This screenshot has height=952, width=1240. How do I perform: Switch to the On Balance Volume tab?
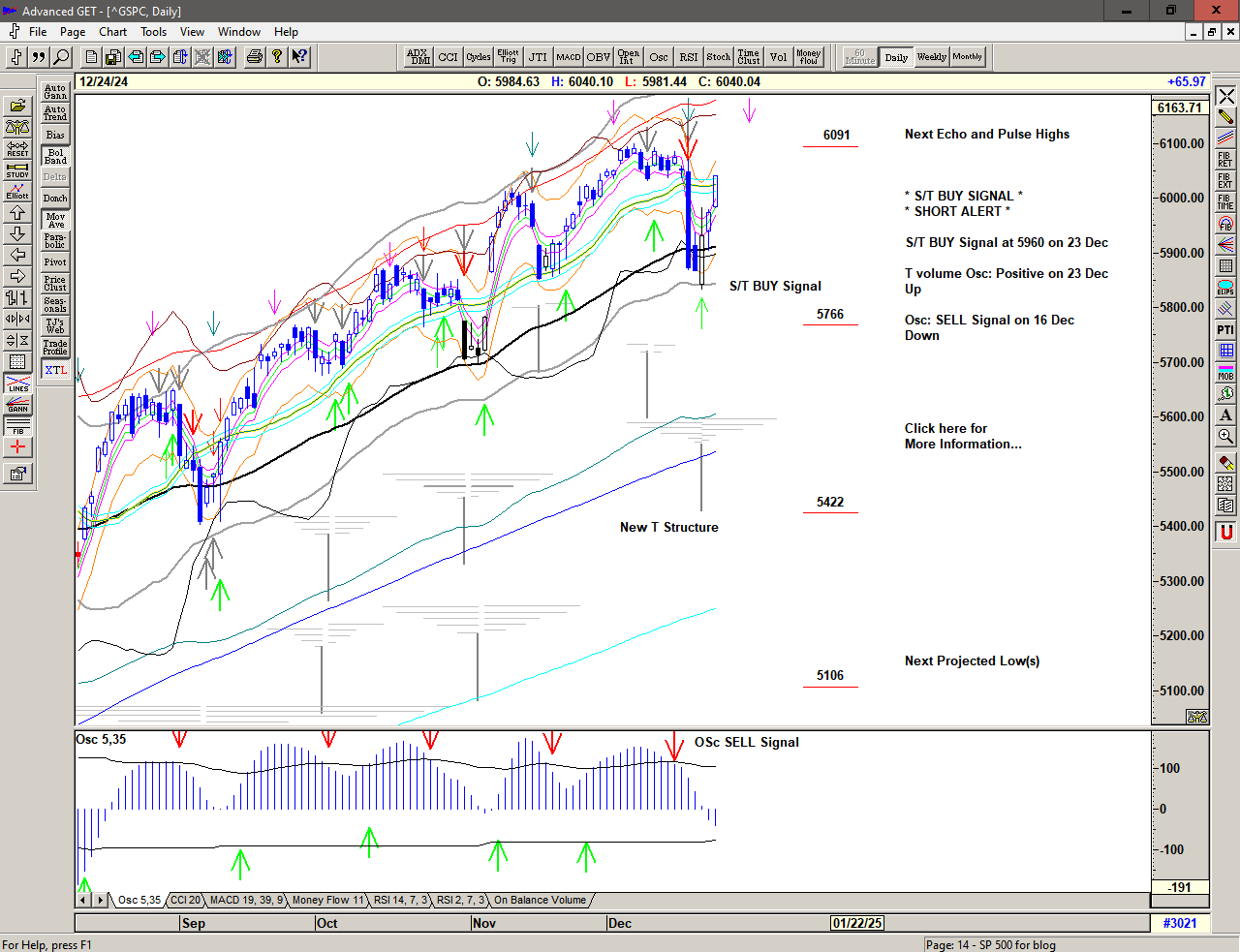[x=540, y=900]
